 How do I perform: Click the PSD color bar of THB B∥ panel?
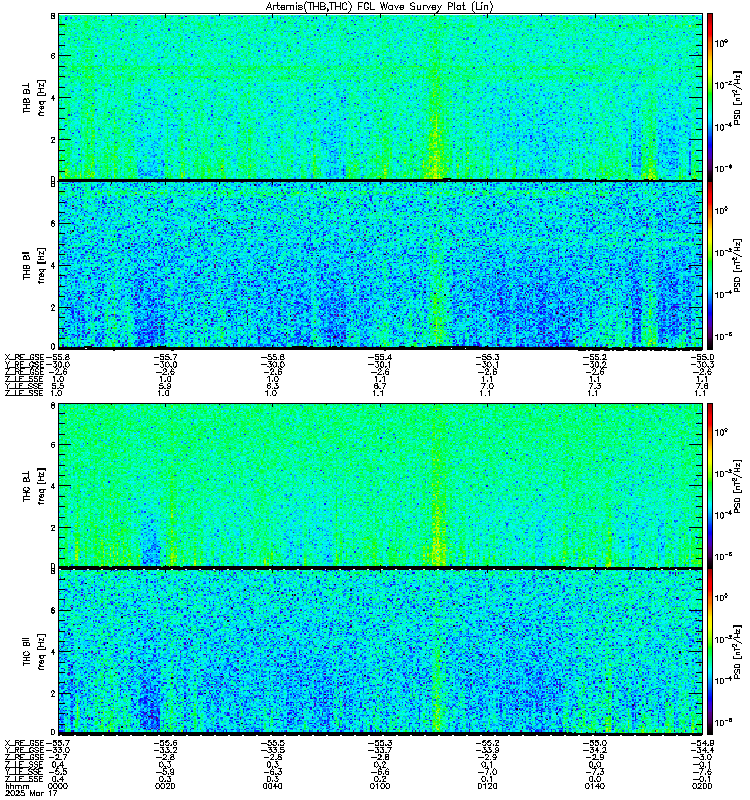coord(709,265)
